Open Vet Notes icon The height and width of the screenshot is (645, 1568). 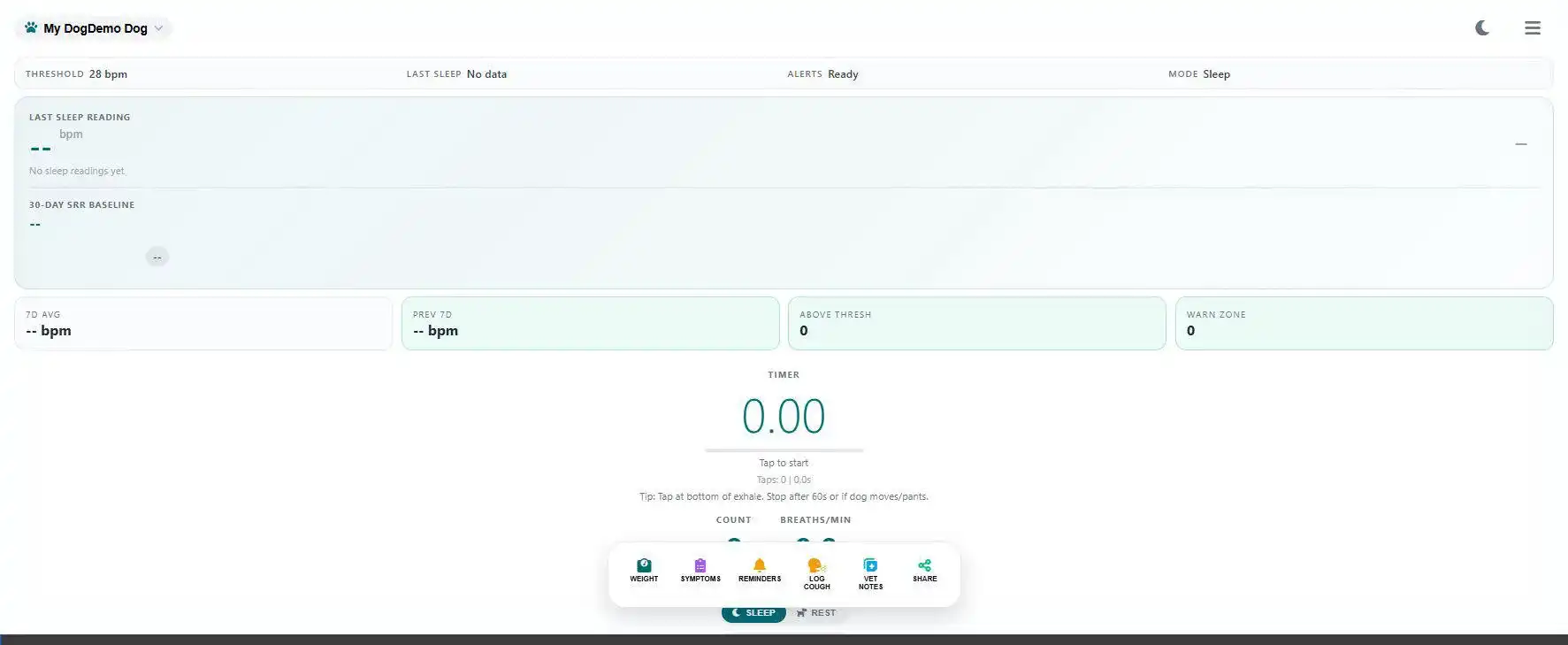pyautogui.click(x=870, y=566)
